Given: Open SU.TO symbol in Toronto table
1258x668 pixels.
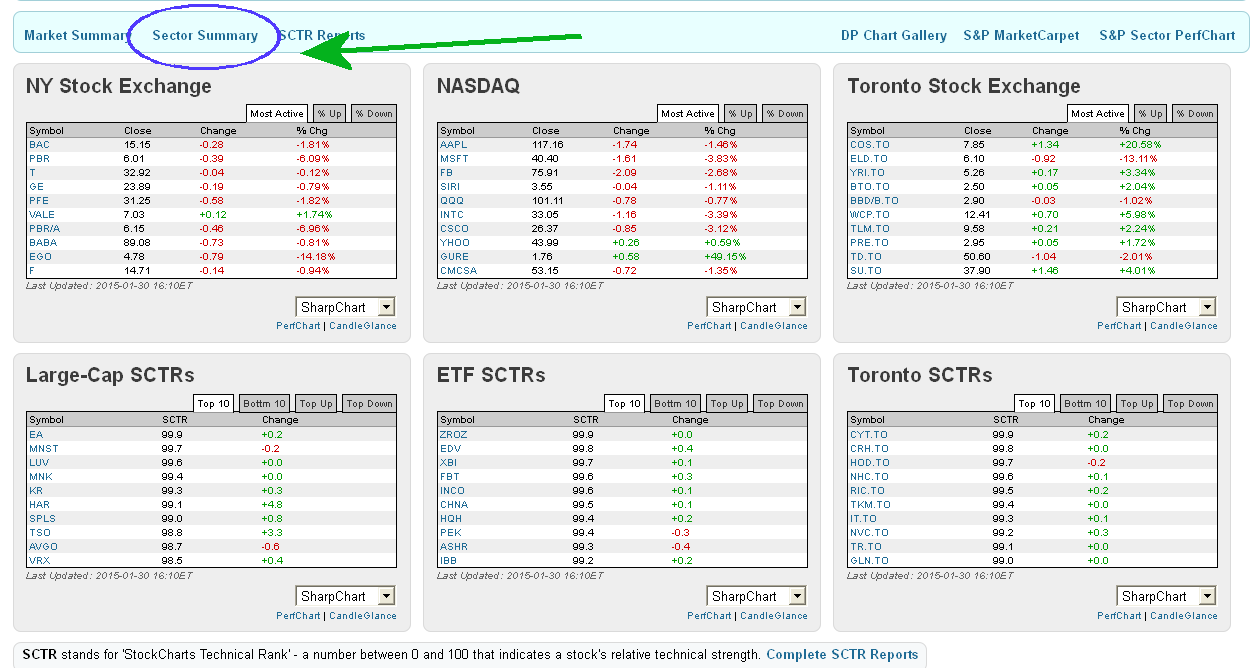Looking at the screenshot, I should (866, 271).
